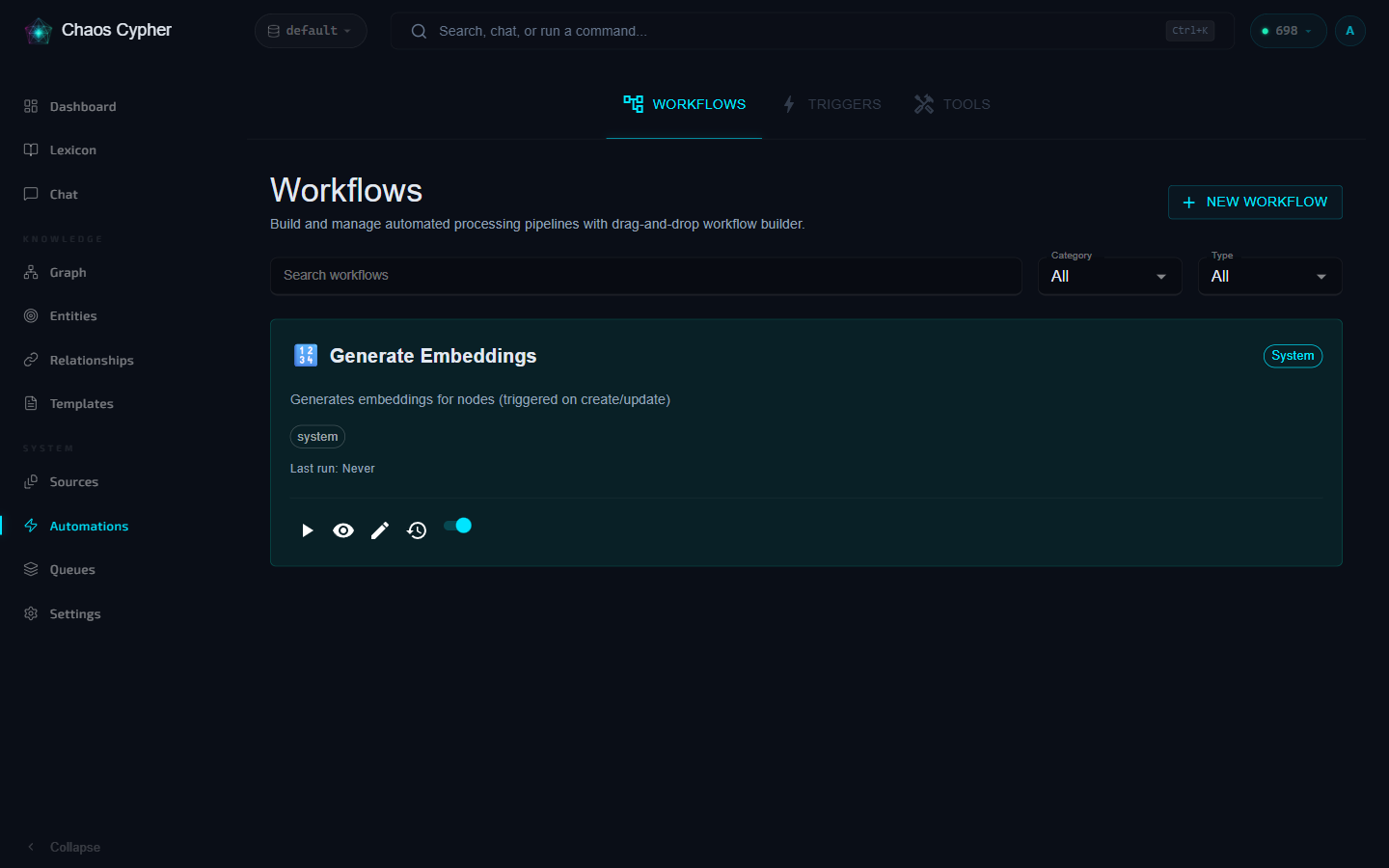This screenshot has height=868, width=1389.
Task: Open the Type filter dropdown
Action: point(1269,276)
